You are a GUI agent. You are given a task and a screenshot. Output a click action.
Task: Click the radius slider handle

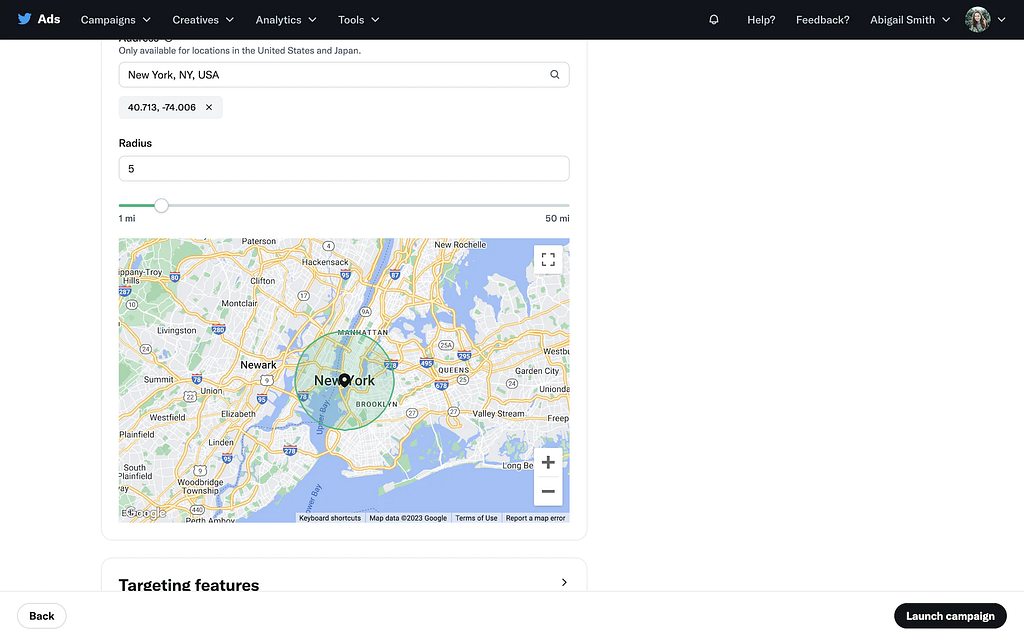(161, 206)
